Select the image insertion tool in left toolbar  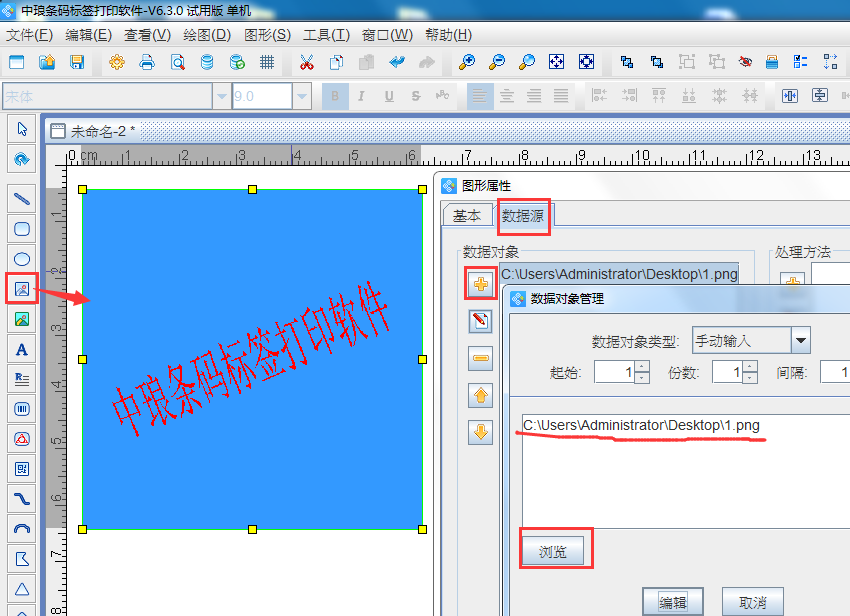click(x=22, y=289)
